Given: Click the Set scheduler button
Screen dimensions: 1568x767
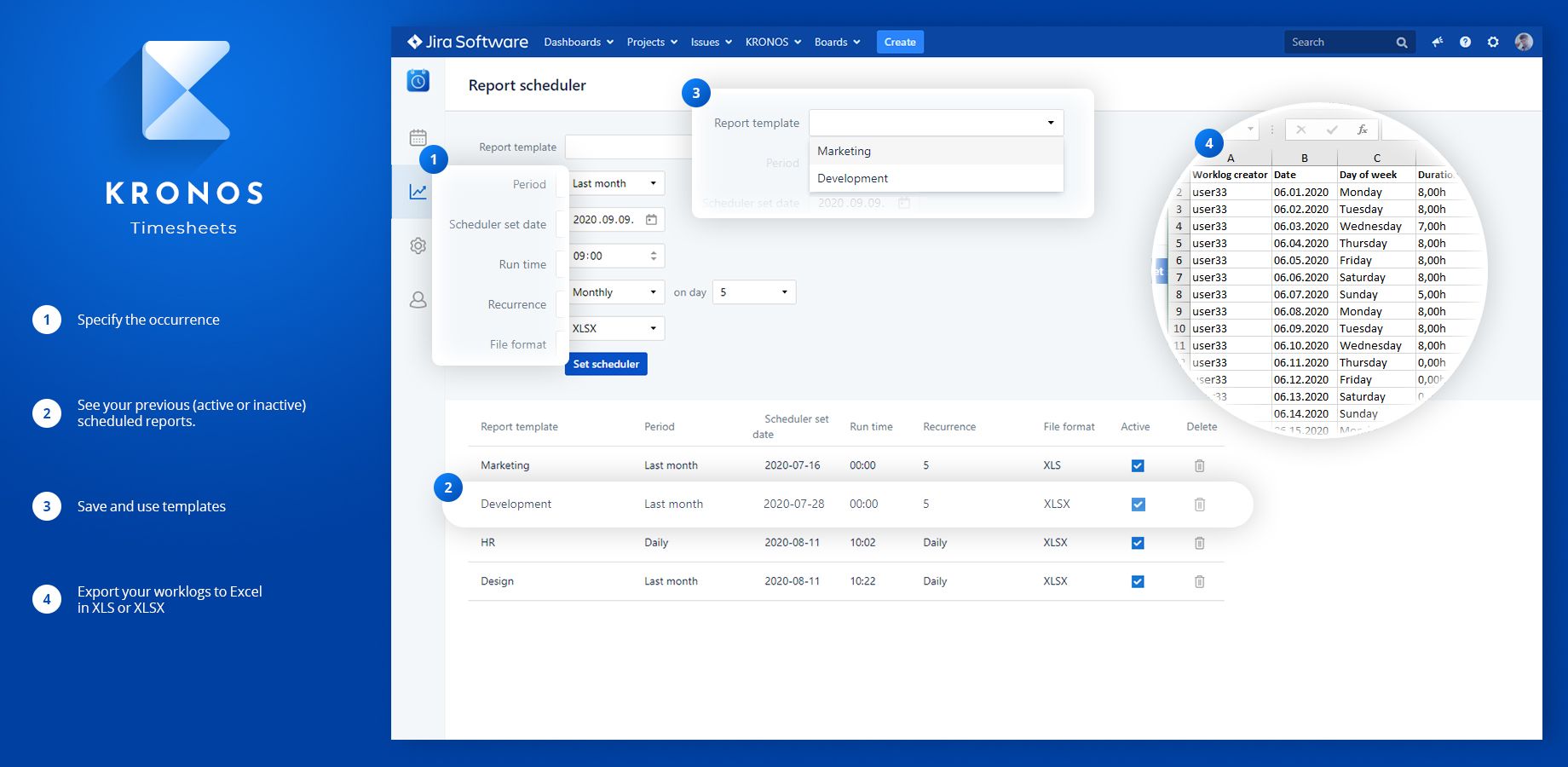Looking at the screenshot, I should pyautogui.click(x=606, y=364).
